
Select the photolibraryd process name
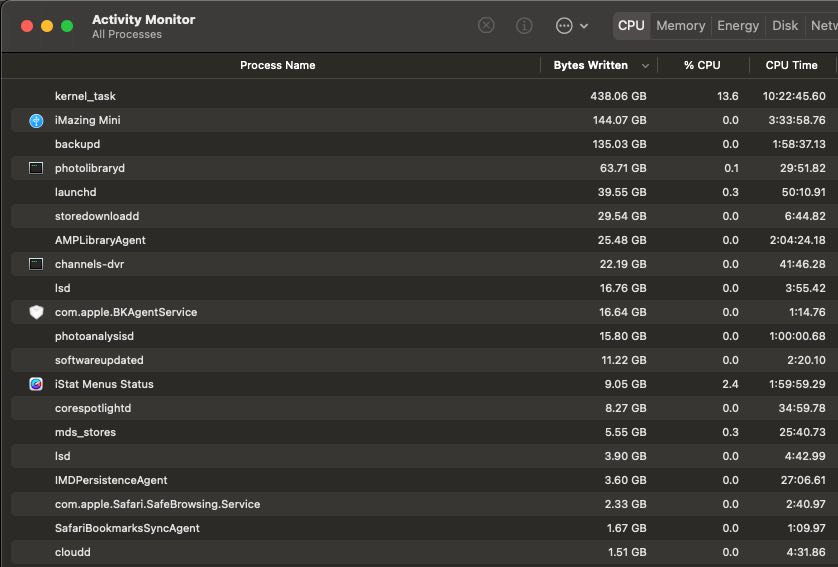tap(90, 168)
